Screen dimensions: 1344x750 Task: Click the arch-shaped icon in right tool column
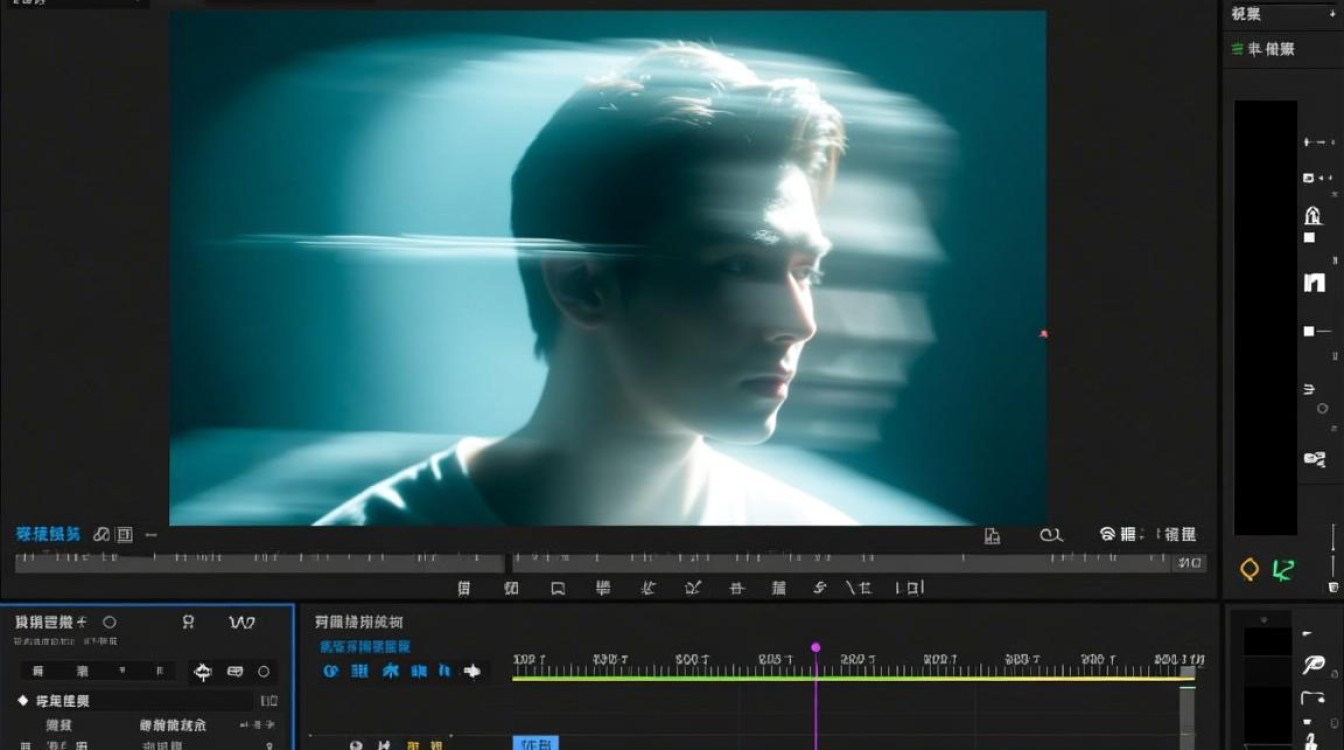pyautogui.click(x=1313, y=283)
